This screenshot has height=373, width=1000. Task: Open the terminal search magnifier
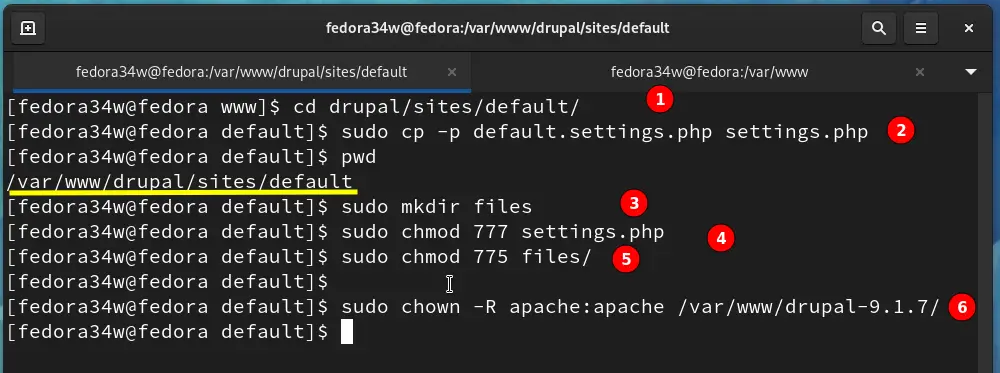tap(879, 28)
